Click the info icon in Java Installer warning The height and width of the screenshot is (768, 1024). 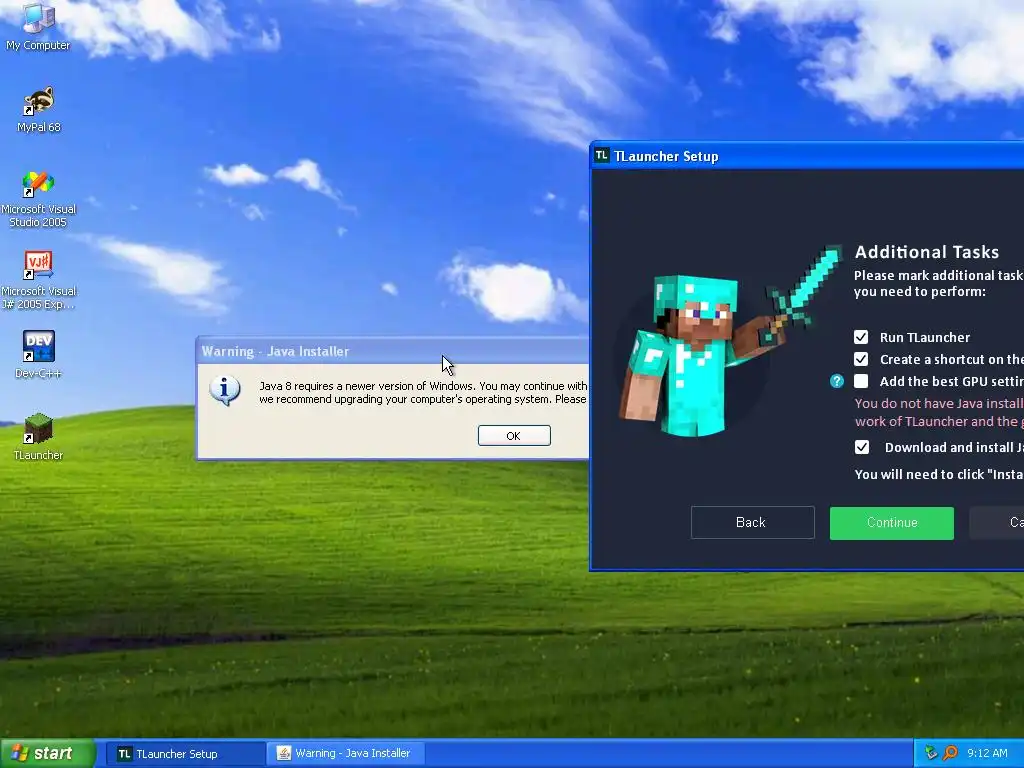point(225,390)
